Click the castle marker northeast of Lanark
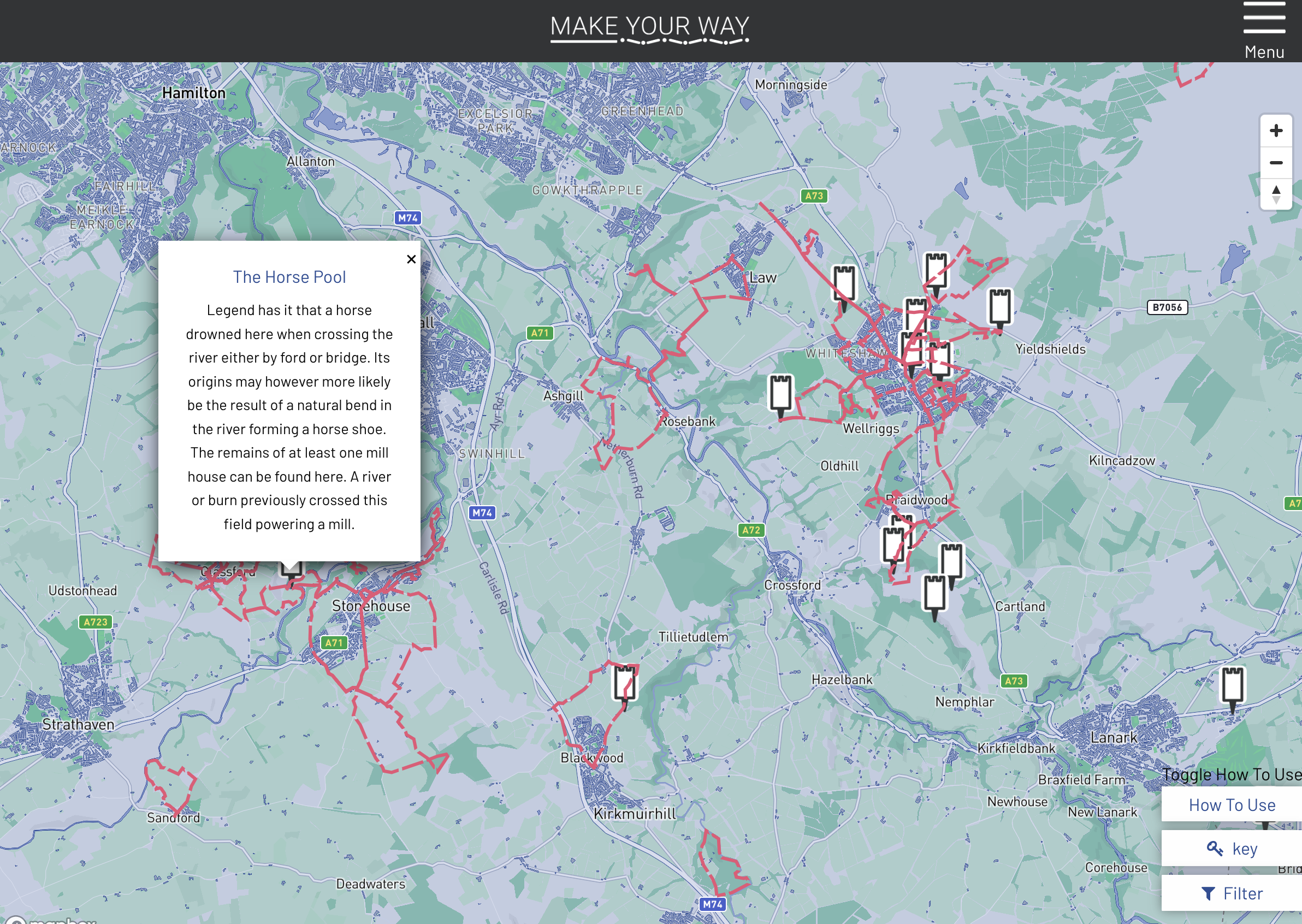The image size is (1302, 924). click(x=1232, y=685)
